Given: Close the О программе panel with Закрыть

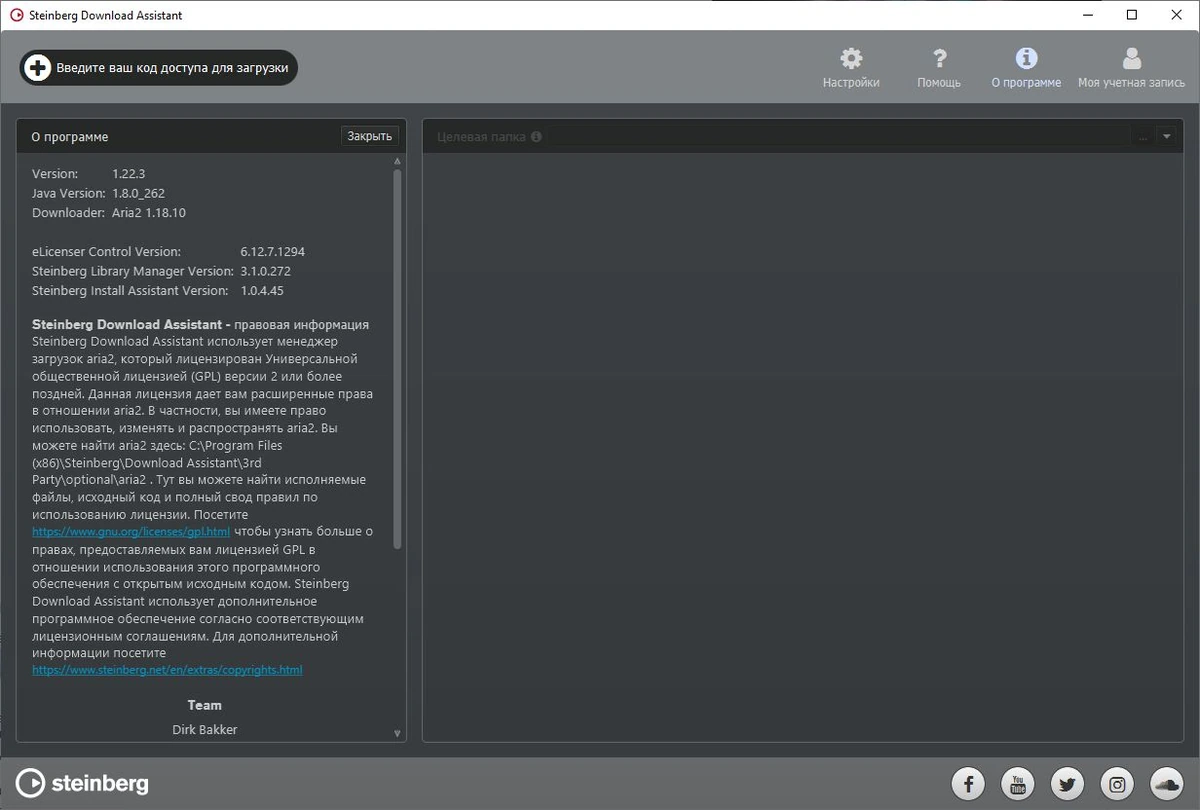Looking at the screenshot, I should coord(369,136).
